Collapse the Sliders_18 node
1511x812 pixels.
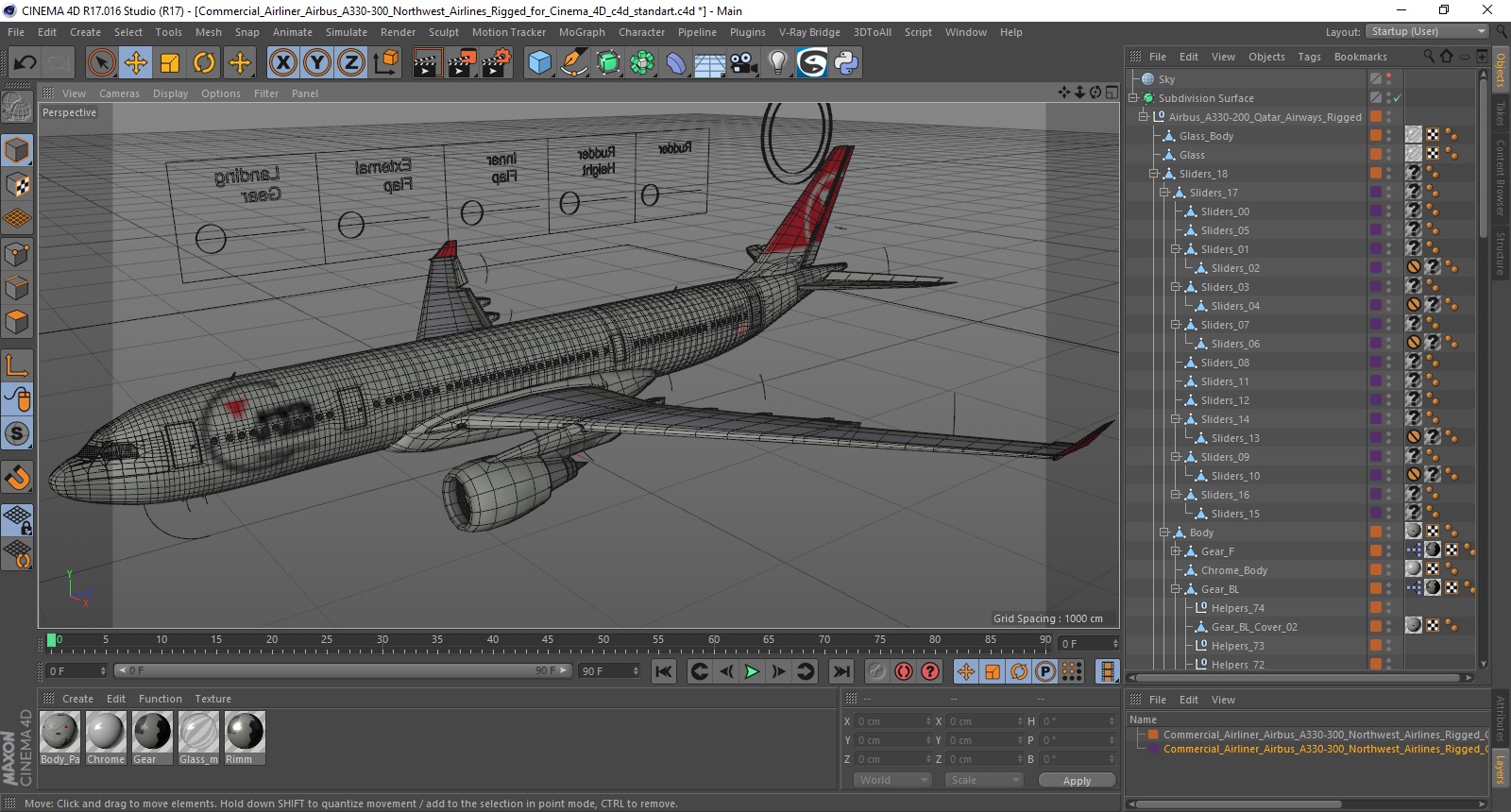[1154, 174]
